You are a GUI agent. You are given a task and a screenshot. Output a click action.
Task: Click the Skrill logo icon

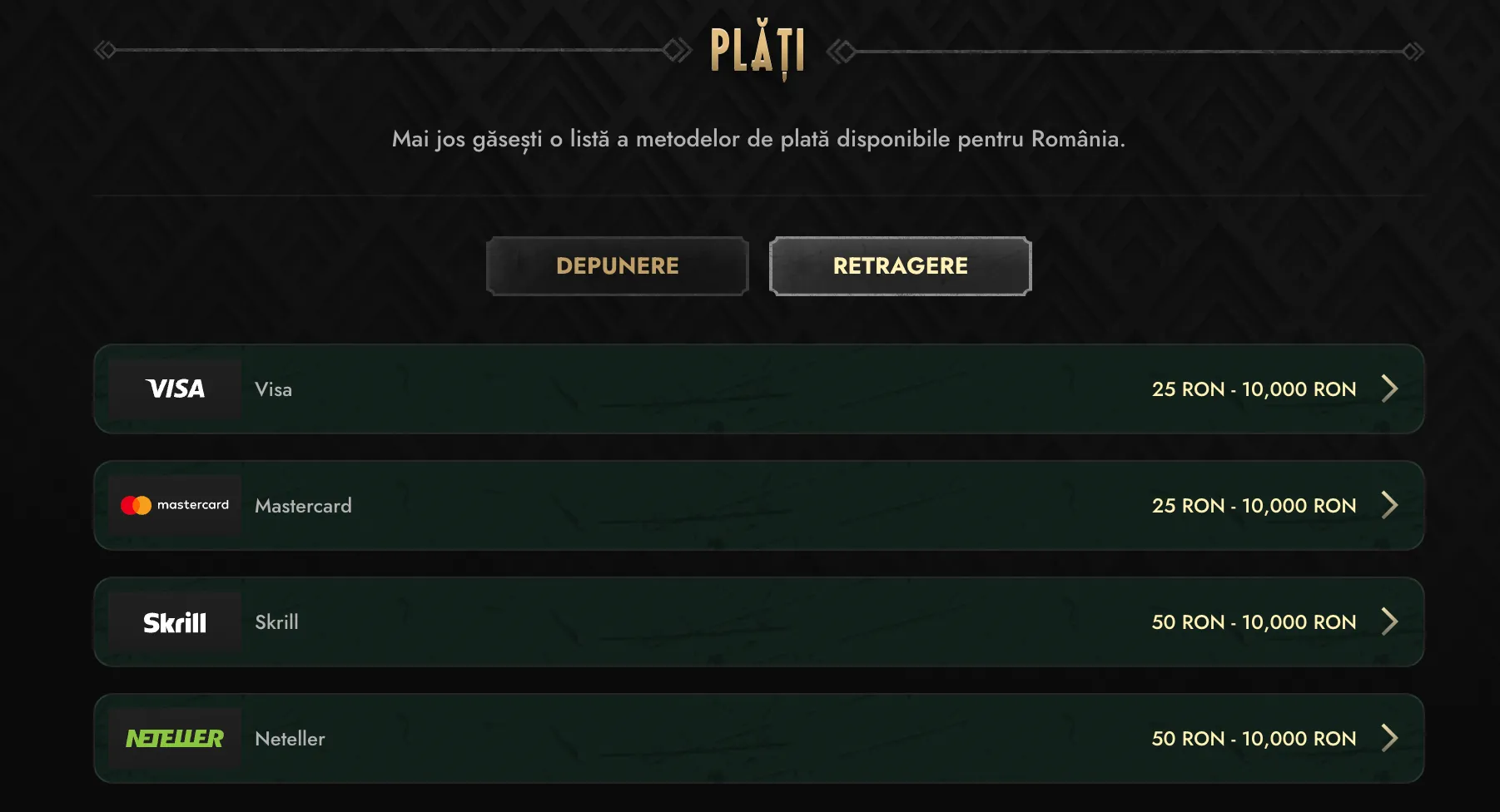174,621
